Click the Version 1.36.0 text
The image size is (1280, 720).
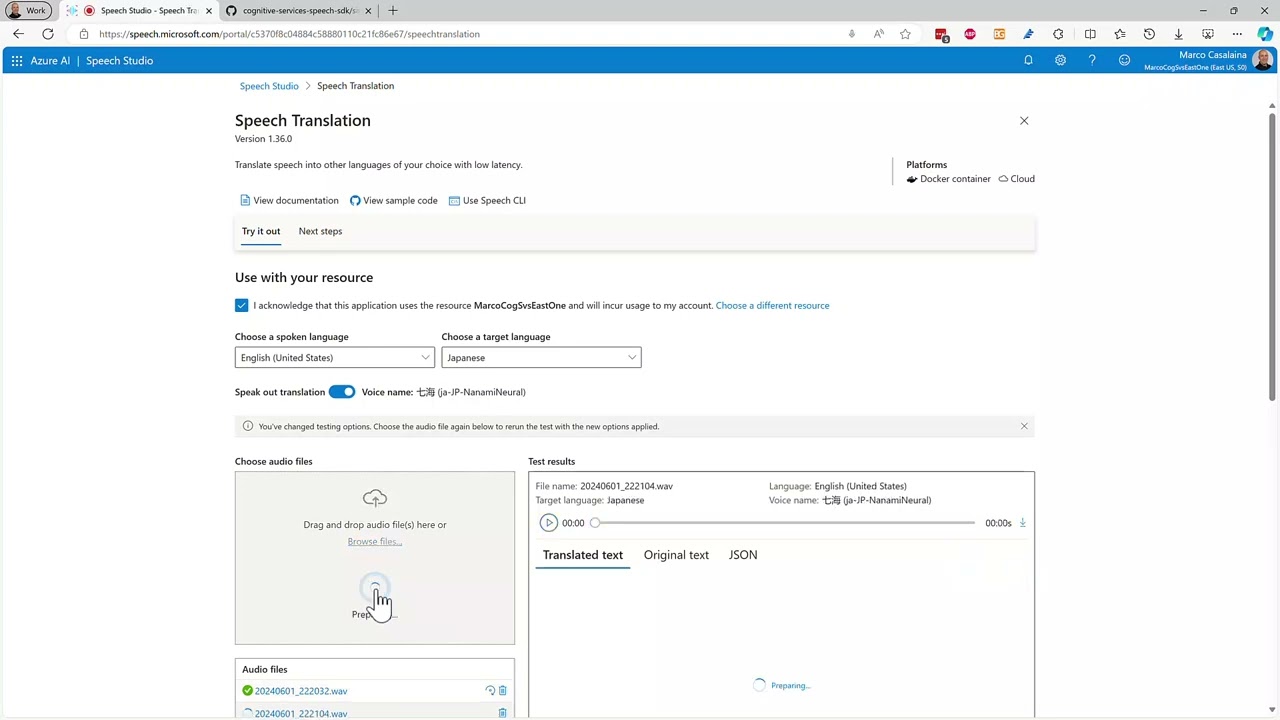click(x=263, y=139)
